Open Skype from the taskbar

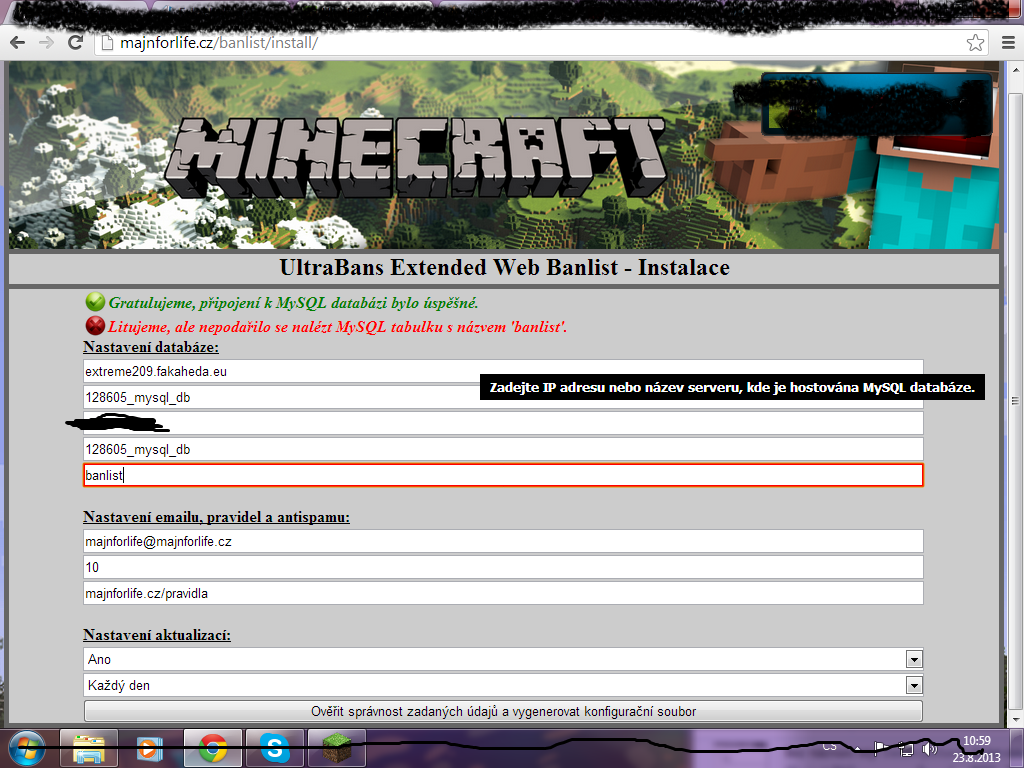(275, 748)
